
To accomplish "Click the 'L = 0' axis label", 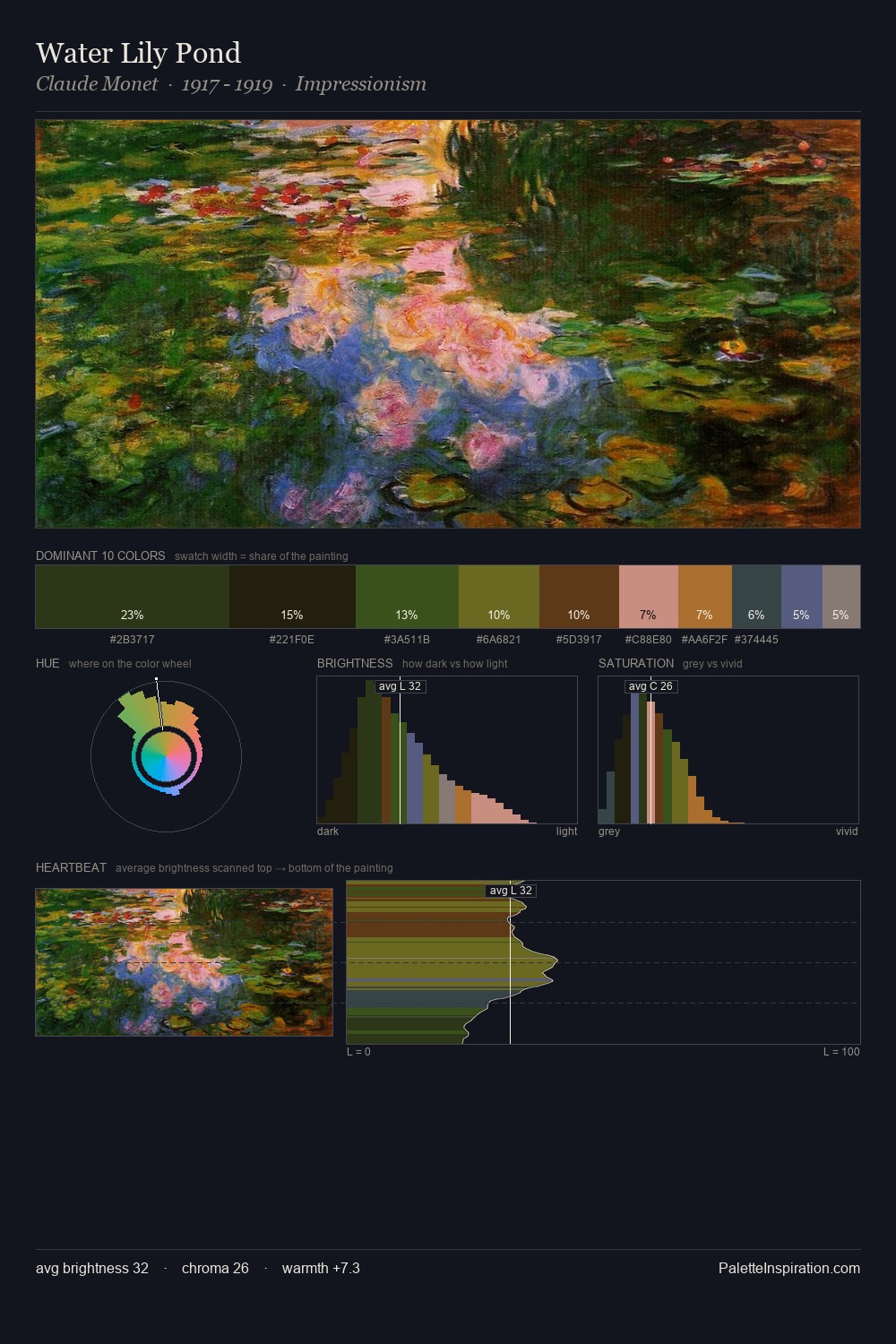I will click(358, 1052).
